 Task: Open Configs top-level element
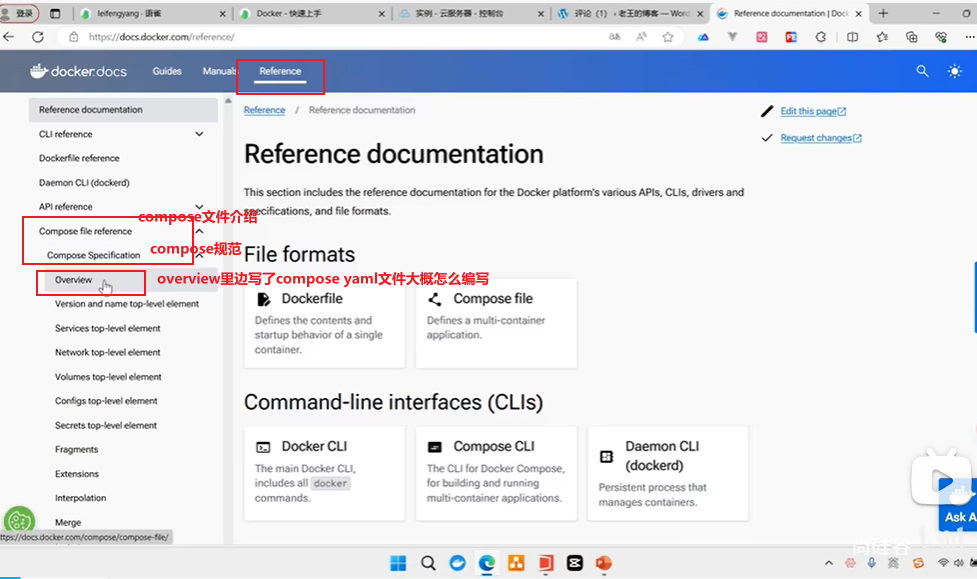pyautogui.click(x=106, y=401)
